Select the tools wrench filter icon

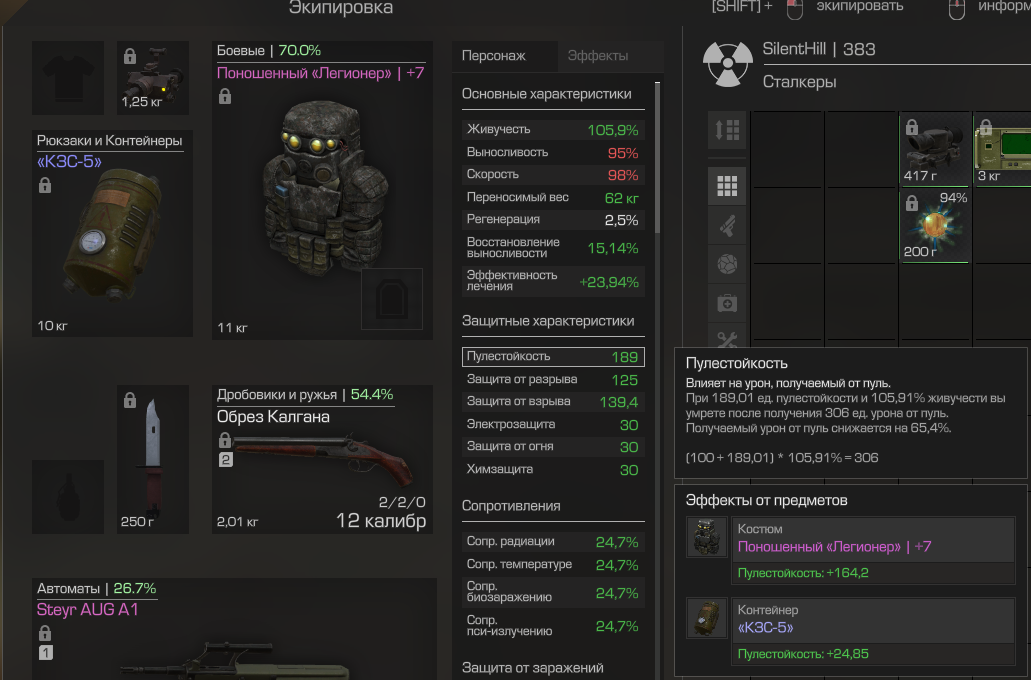pyautogui.click(x=727, y=338)
